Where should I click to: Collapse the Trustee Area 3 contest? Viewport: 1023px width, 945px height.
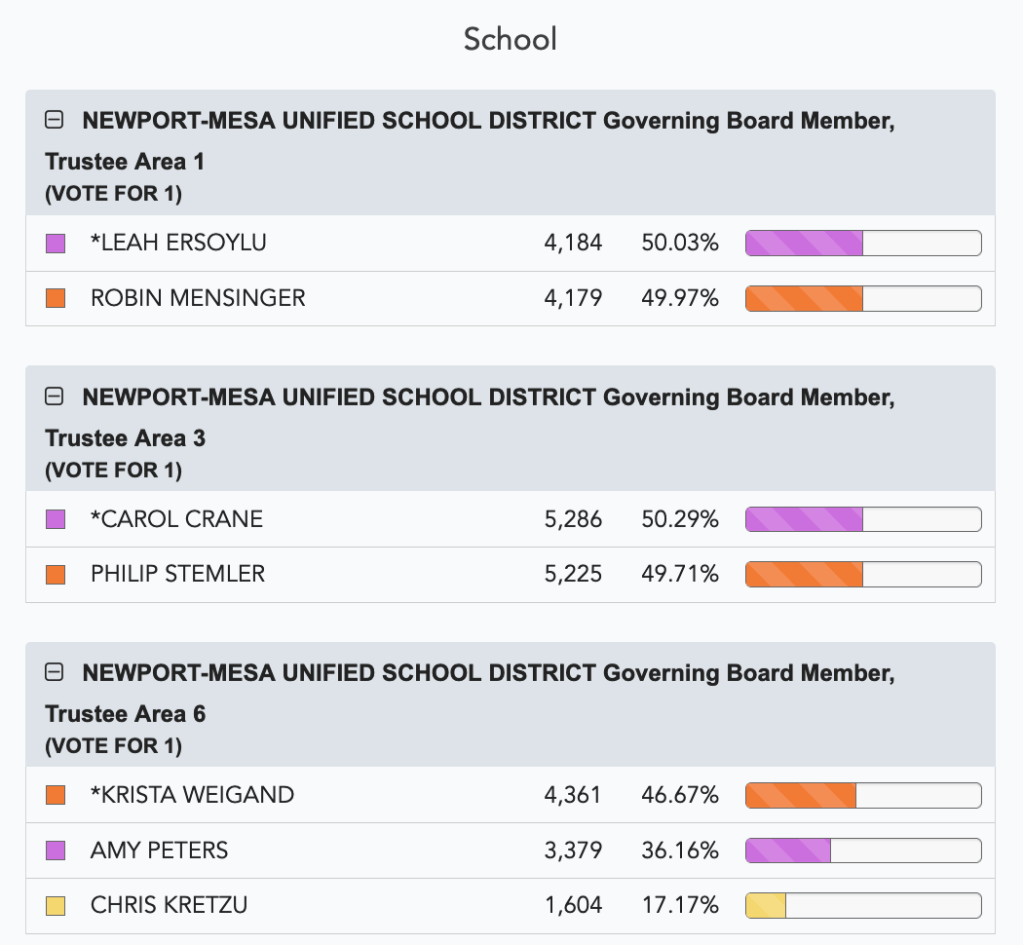pos(55,397)
